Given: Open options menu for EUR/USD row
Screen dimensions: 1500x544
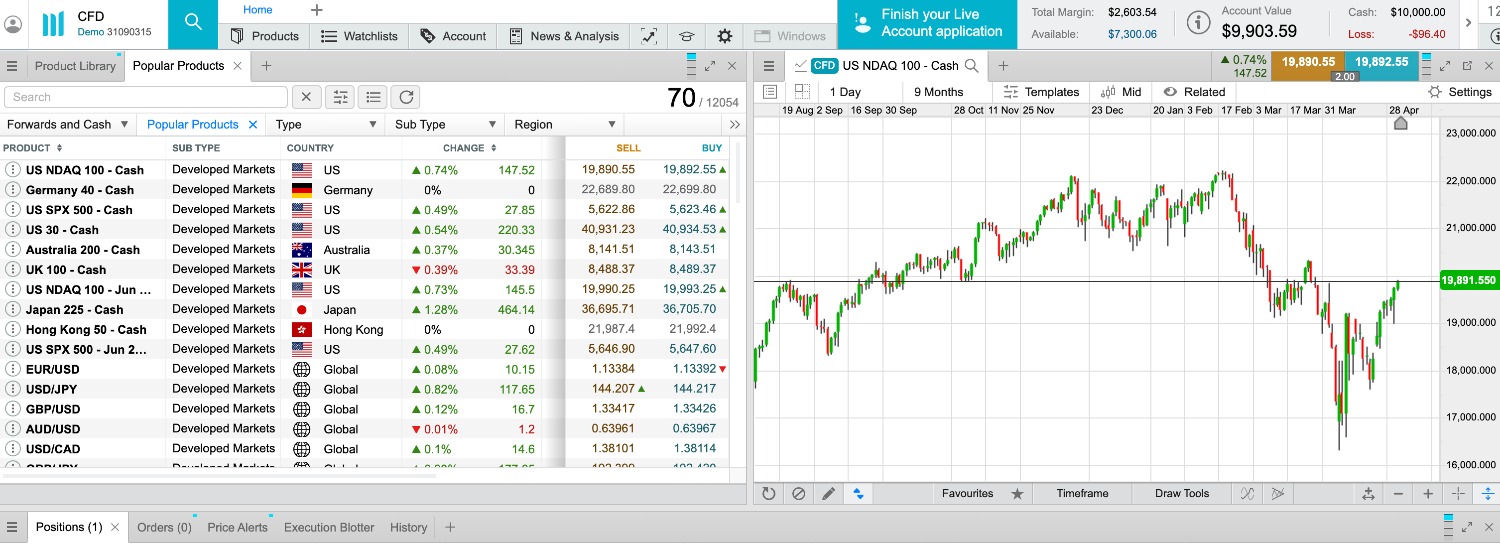Looking at the screenshot, I should click(13, 369).
